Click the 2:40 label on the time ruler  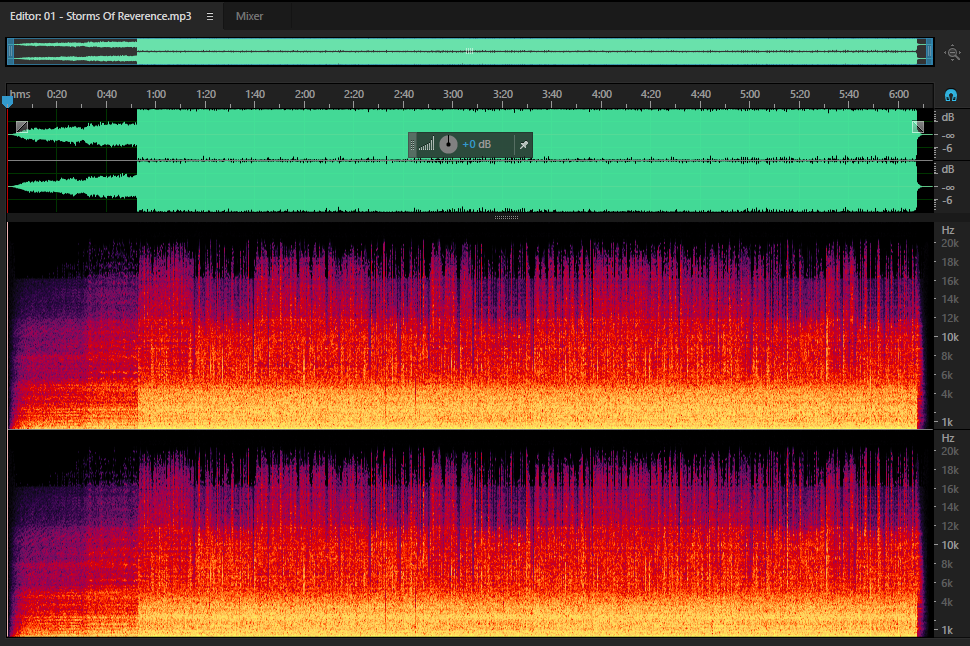pyautogui.click(x=403, y=95)
